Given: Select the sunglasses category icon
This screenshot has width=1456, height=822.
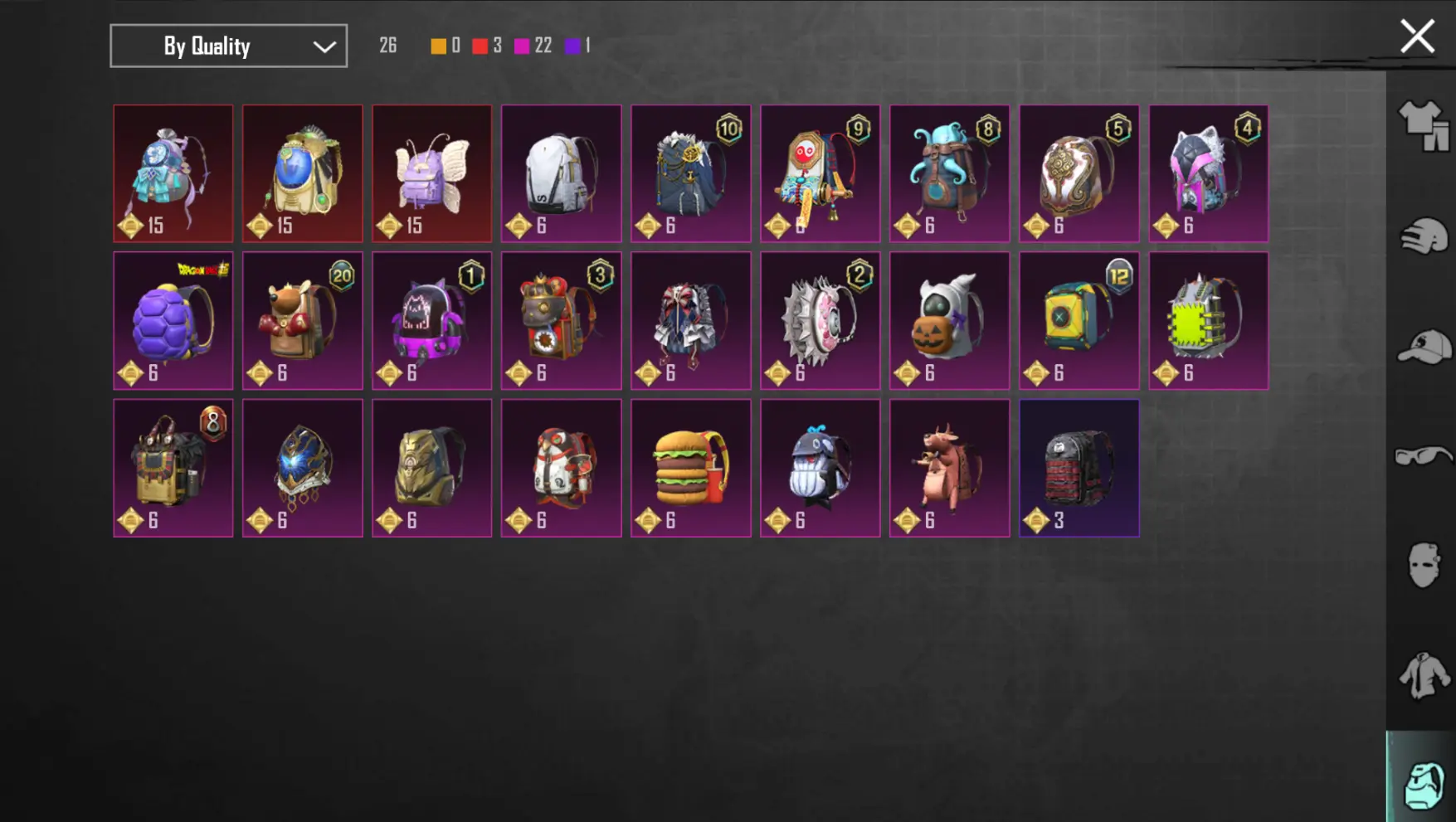Looking at the screenshot, I should [x=1424, y=456].
